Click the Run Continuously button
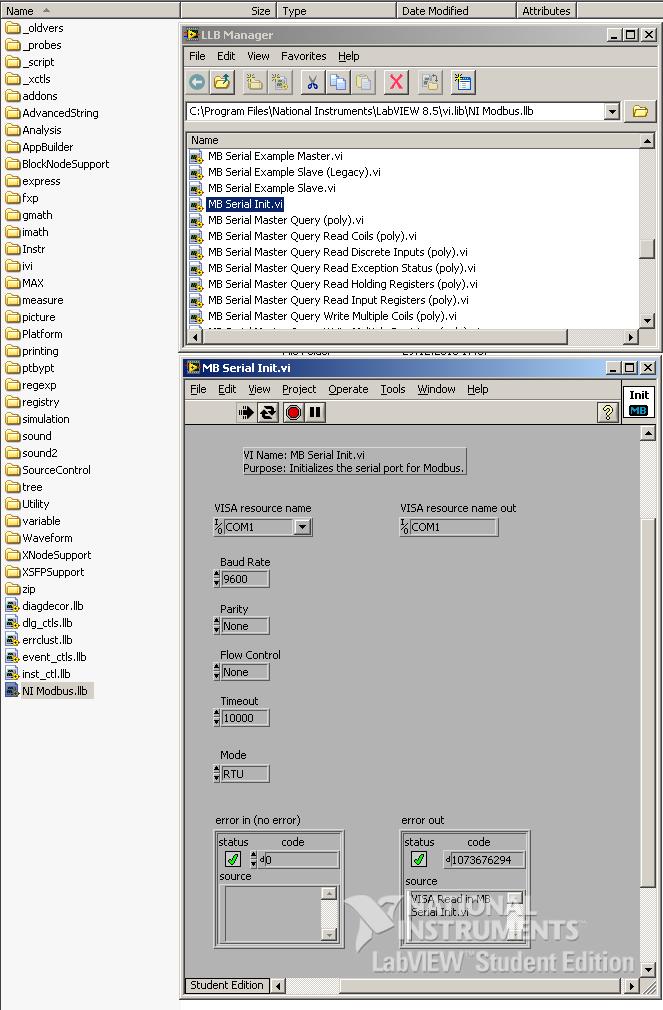 tap(268, 412)
